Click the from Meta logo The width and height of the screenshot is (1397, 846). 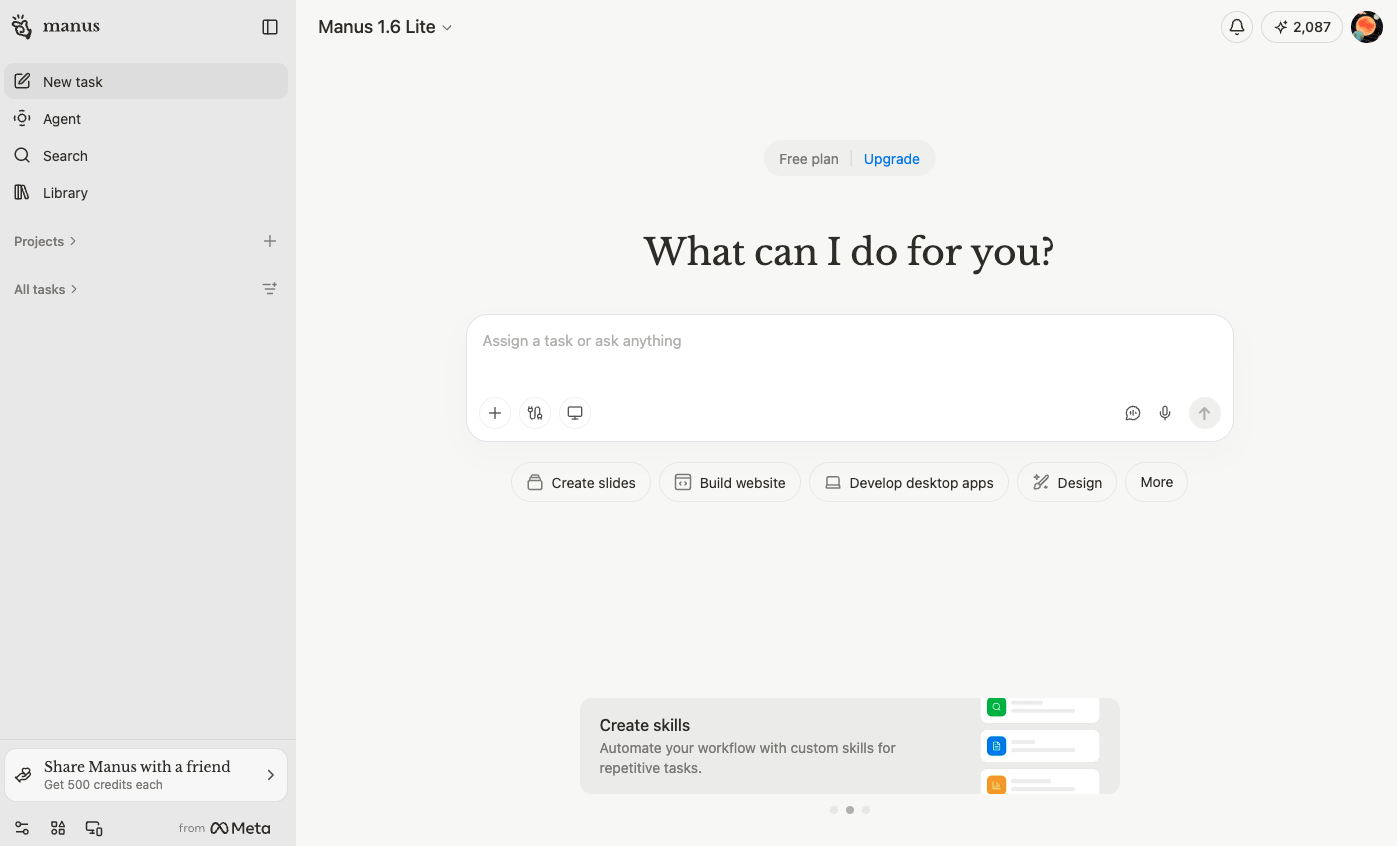tap(224, 828)
